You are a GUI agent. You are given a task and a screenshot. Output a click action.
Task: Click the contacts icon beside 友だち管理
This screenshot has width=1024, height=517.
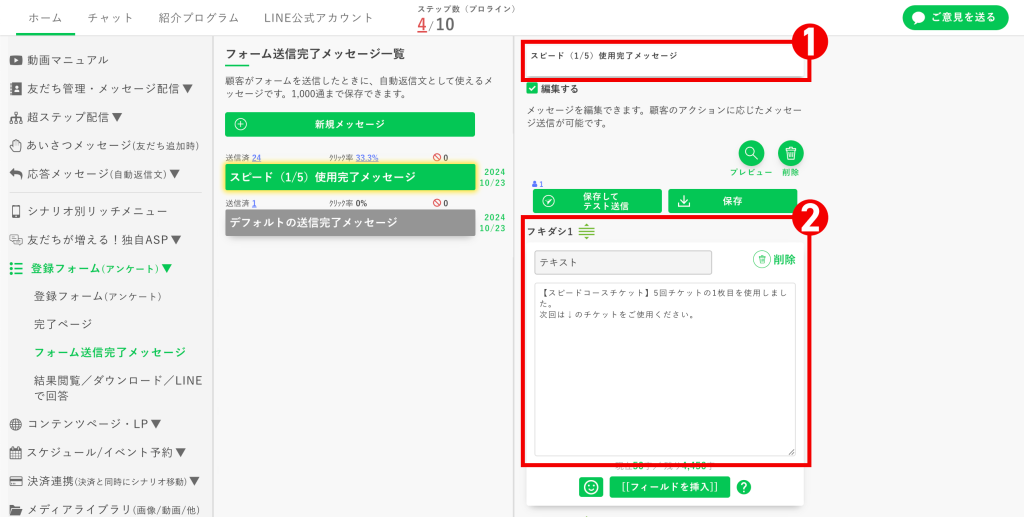point(16,89)
